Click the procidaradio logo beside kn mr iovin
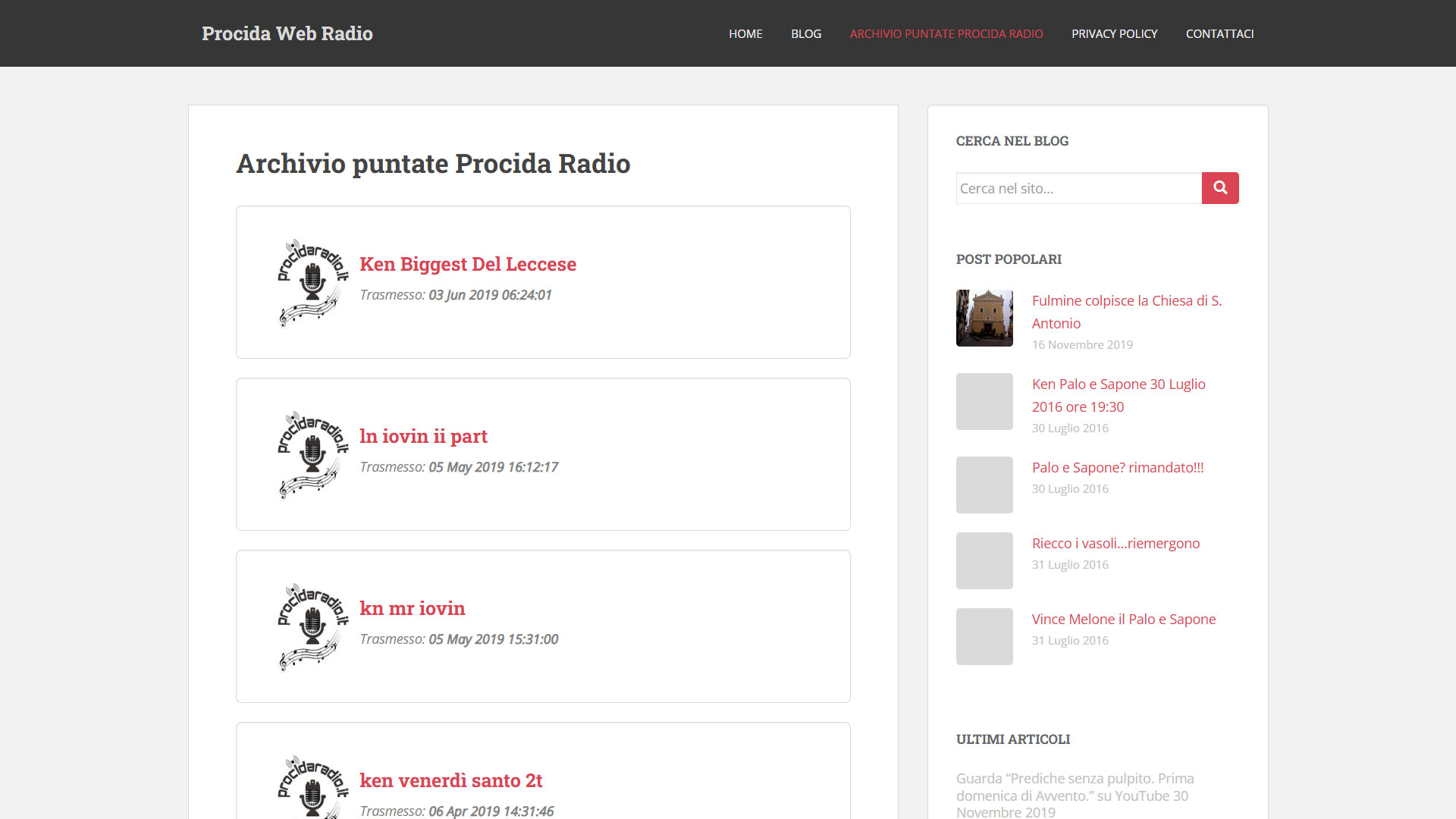This screenshot has height=819, width=1456. point(312,626)
